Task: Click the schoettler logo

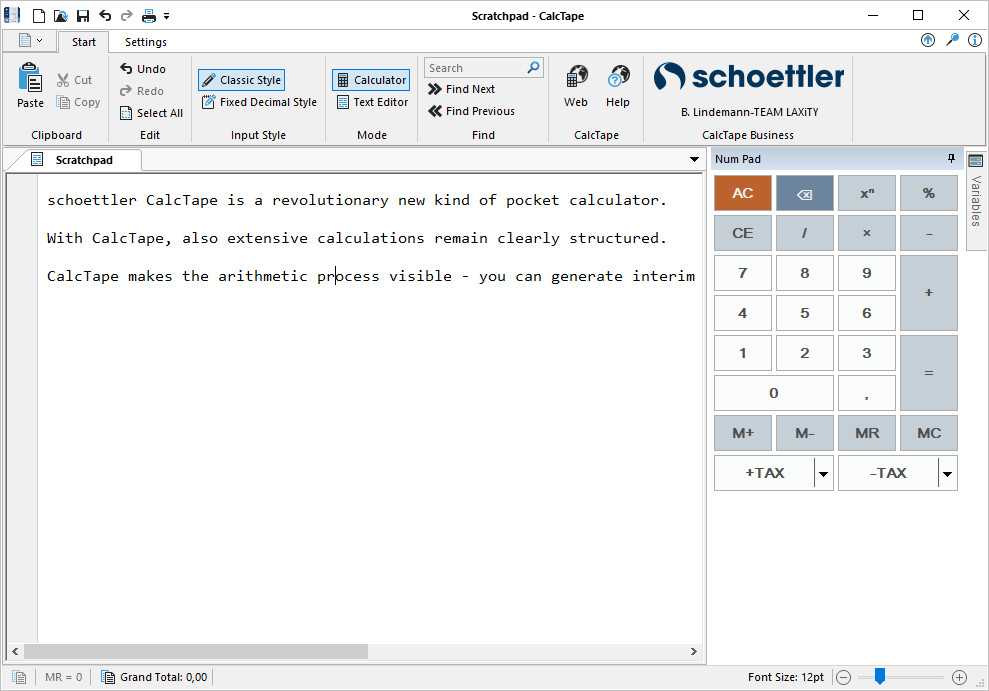Action: [749, 77]
